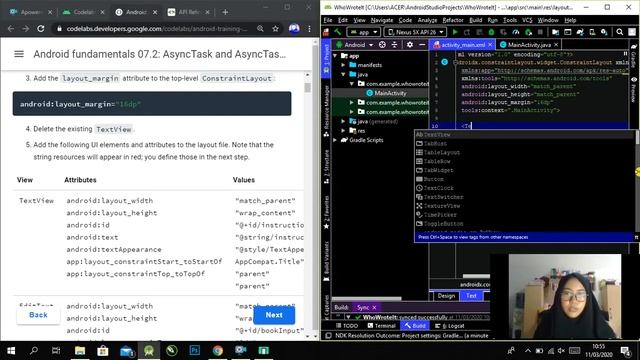Open Windows Start menu

(x=11, y=350)
